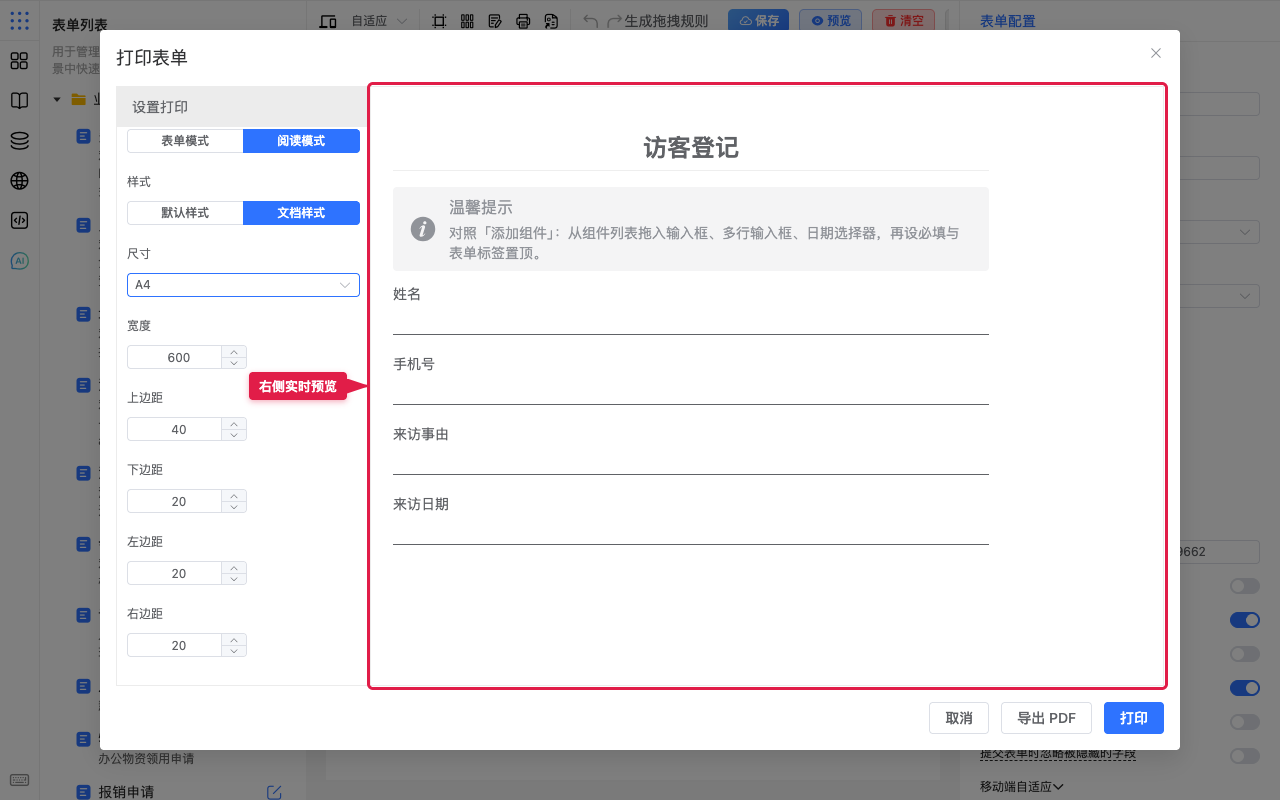Click the undo arrow in toolbar

pos(590,21)
